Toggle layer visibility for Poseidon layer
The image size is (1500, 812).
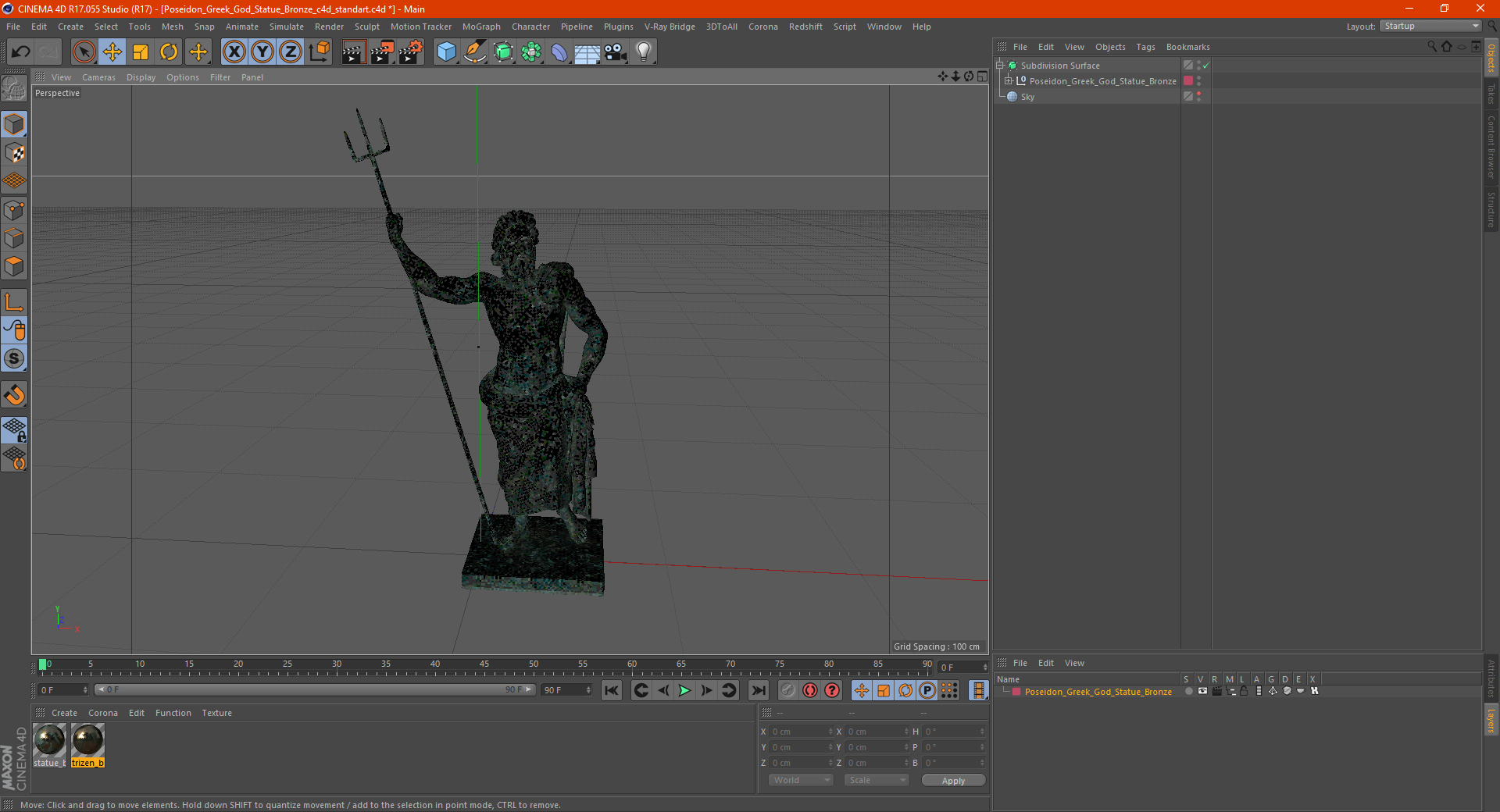point(1202,691)
